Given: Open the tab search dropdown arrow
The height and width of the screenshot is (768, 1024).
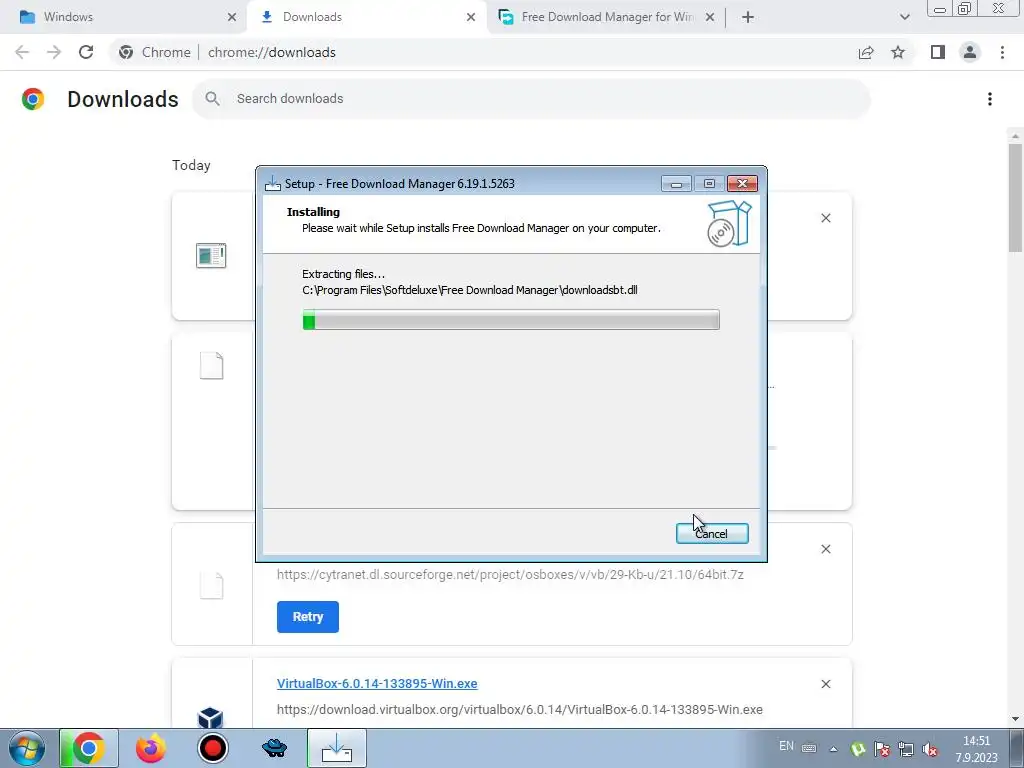Looking at the screenshot, I should coord(904,17).
